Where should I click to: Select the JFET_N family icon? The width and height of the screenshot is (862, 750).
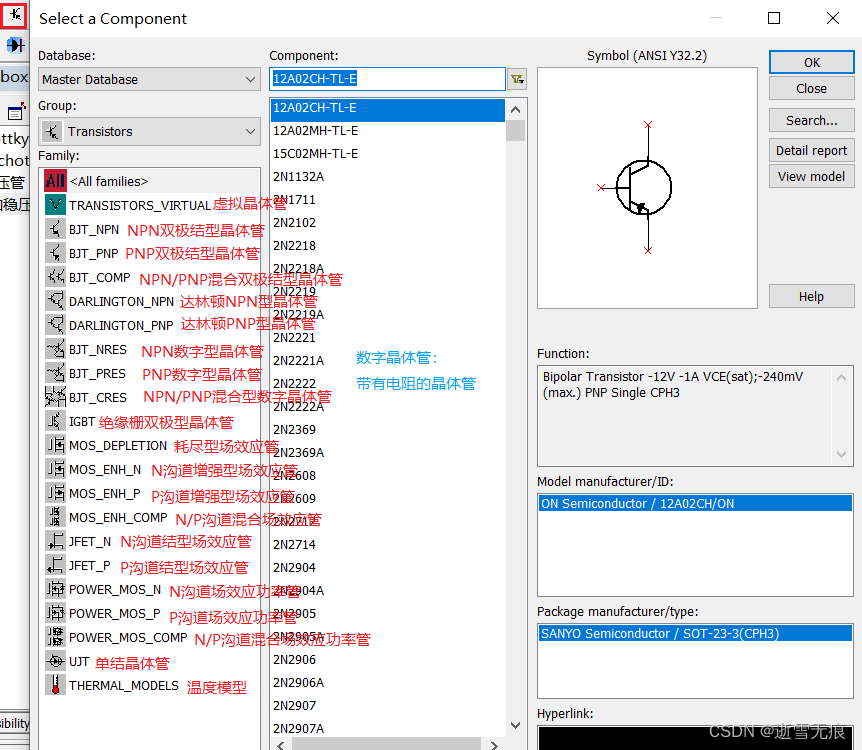(x=55, y=541)
